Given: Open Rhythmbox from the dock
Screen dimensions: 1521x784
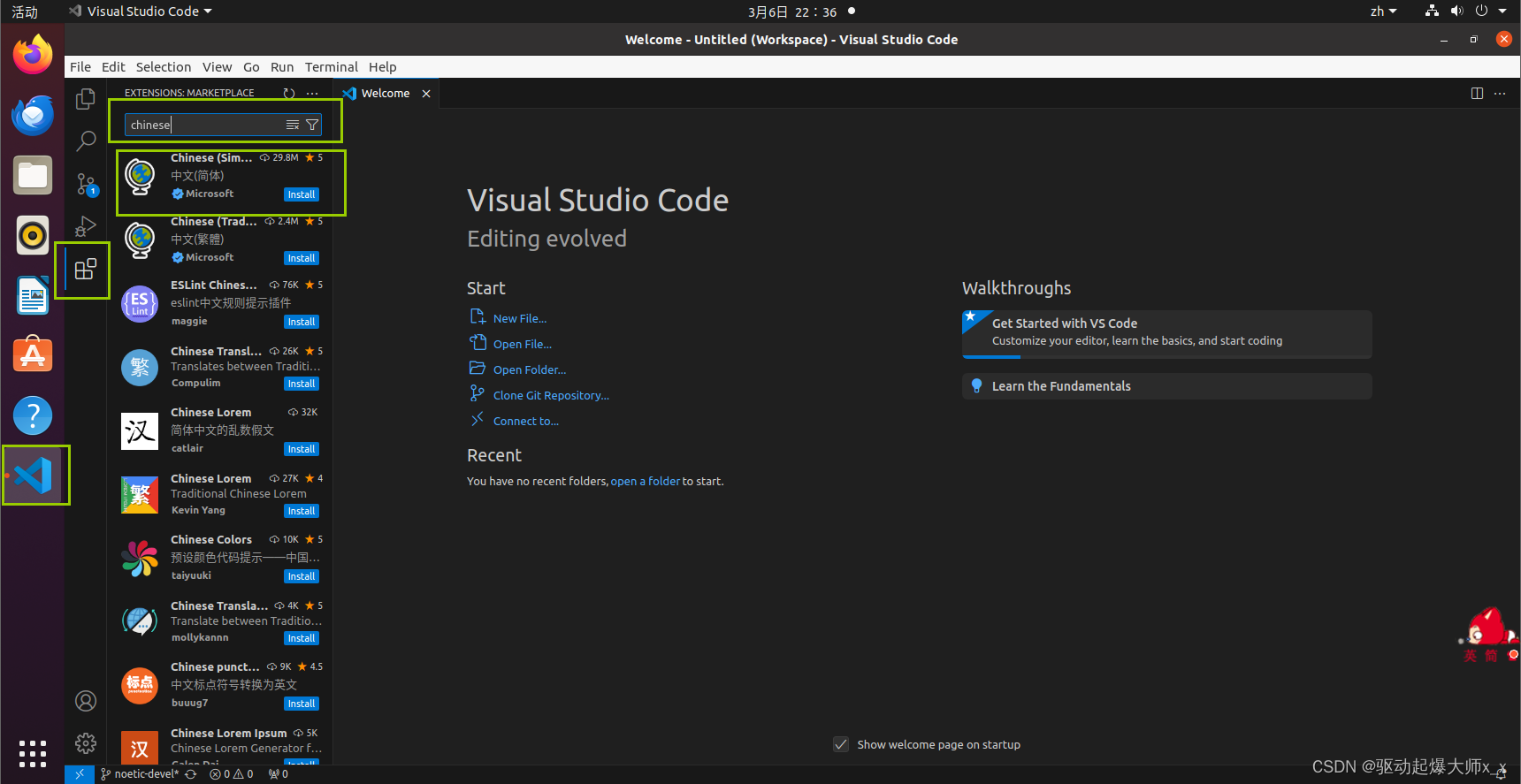Looking at the screenshot, I should tap(33, 235).
